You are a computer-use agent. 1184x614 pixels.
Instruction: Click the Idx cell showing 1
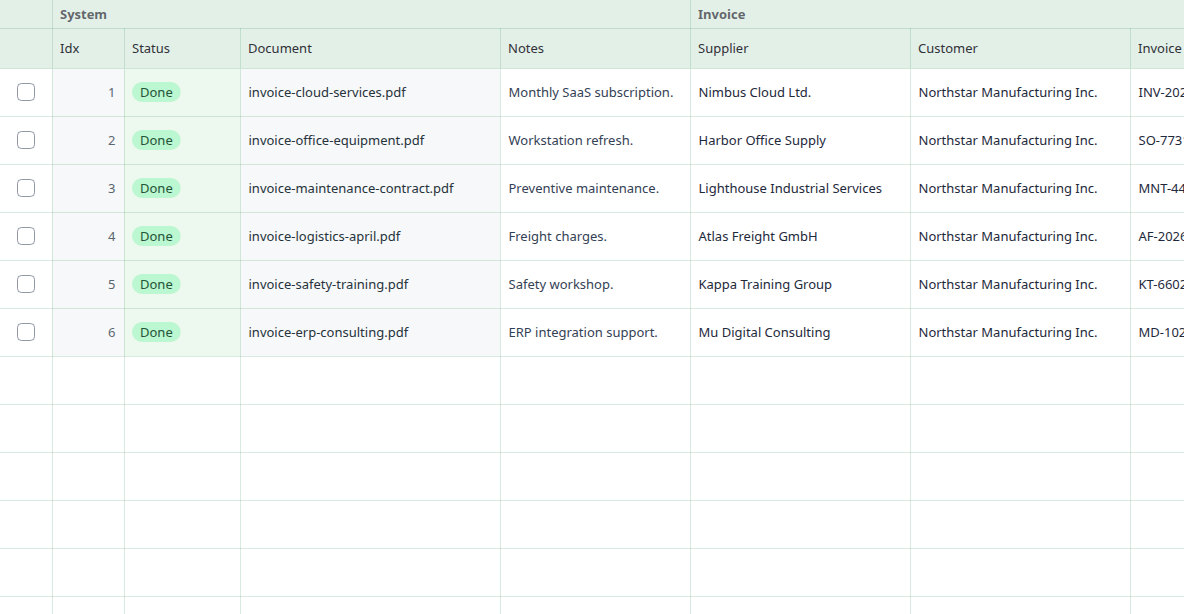[88, 92]
